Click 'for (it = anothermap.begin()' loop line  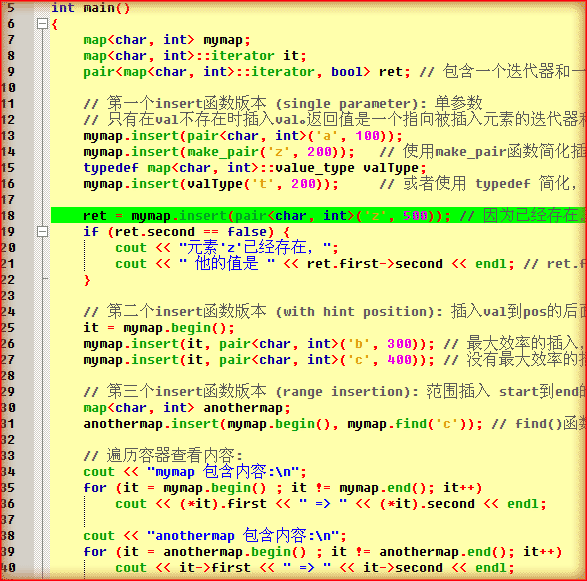[x=322, y=552]
